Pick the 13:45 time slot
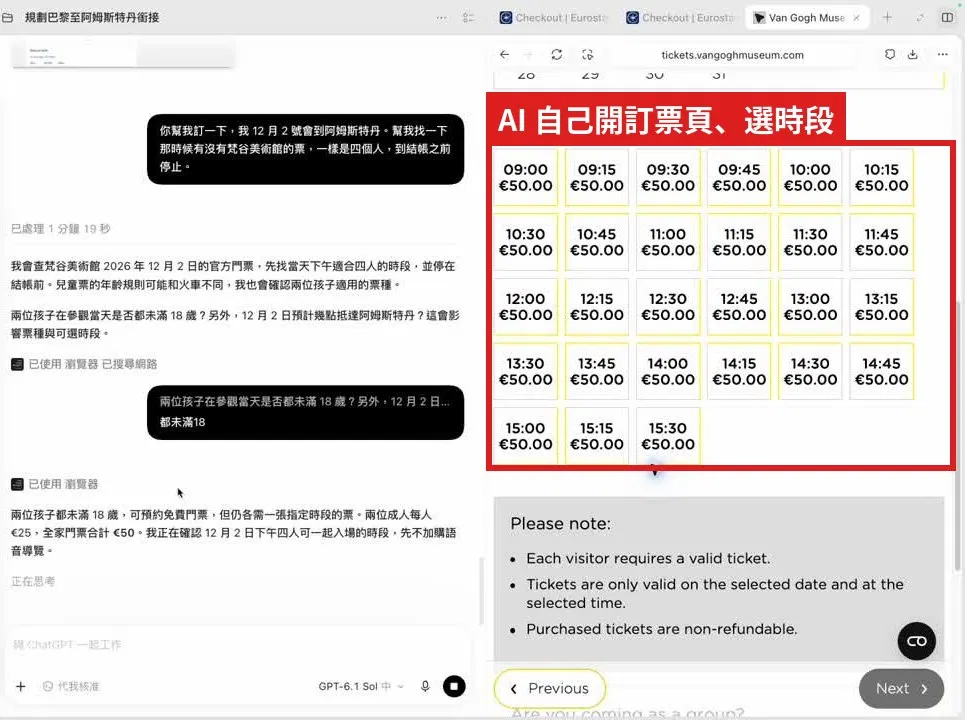This screenshot has width=965, height=725. [x=596, y=371]
